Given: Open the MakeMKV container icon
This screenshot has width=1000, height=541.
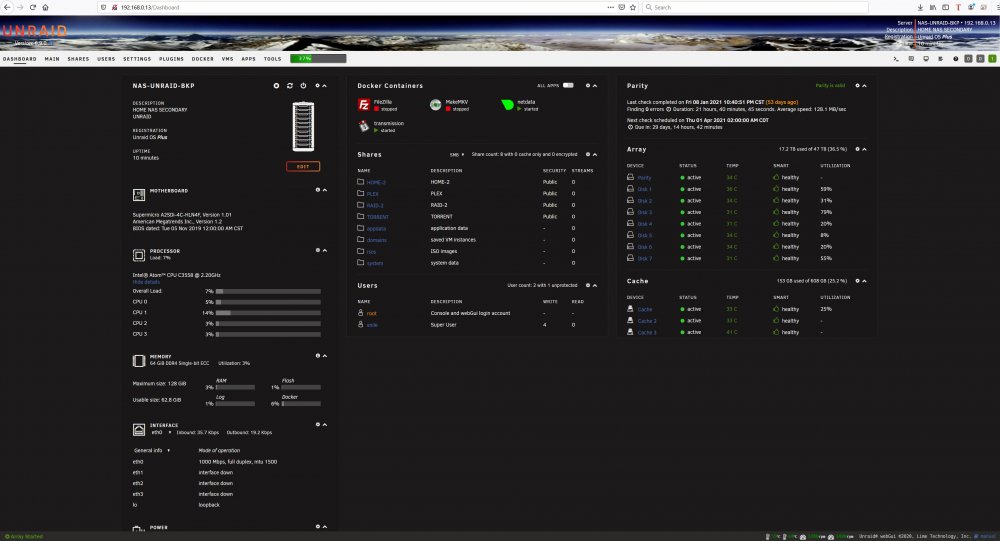Looking at the screenshot, I should tap(436, 105).
